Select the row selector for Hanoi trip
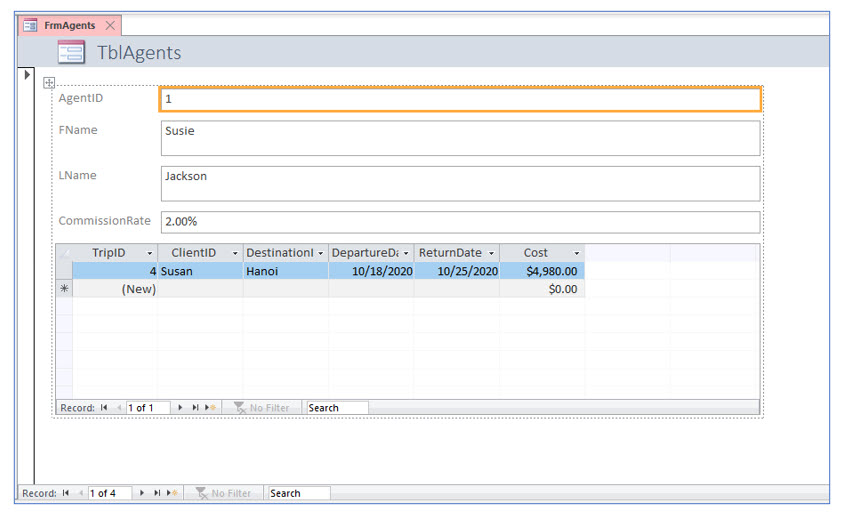 tap(64, 271)
